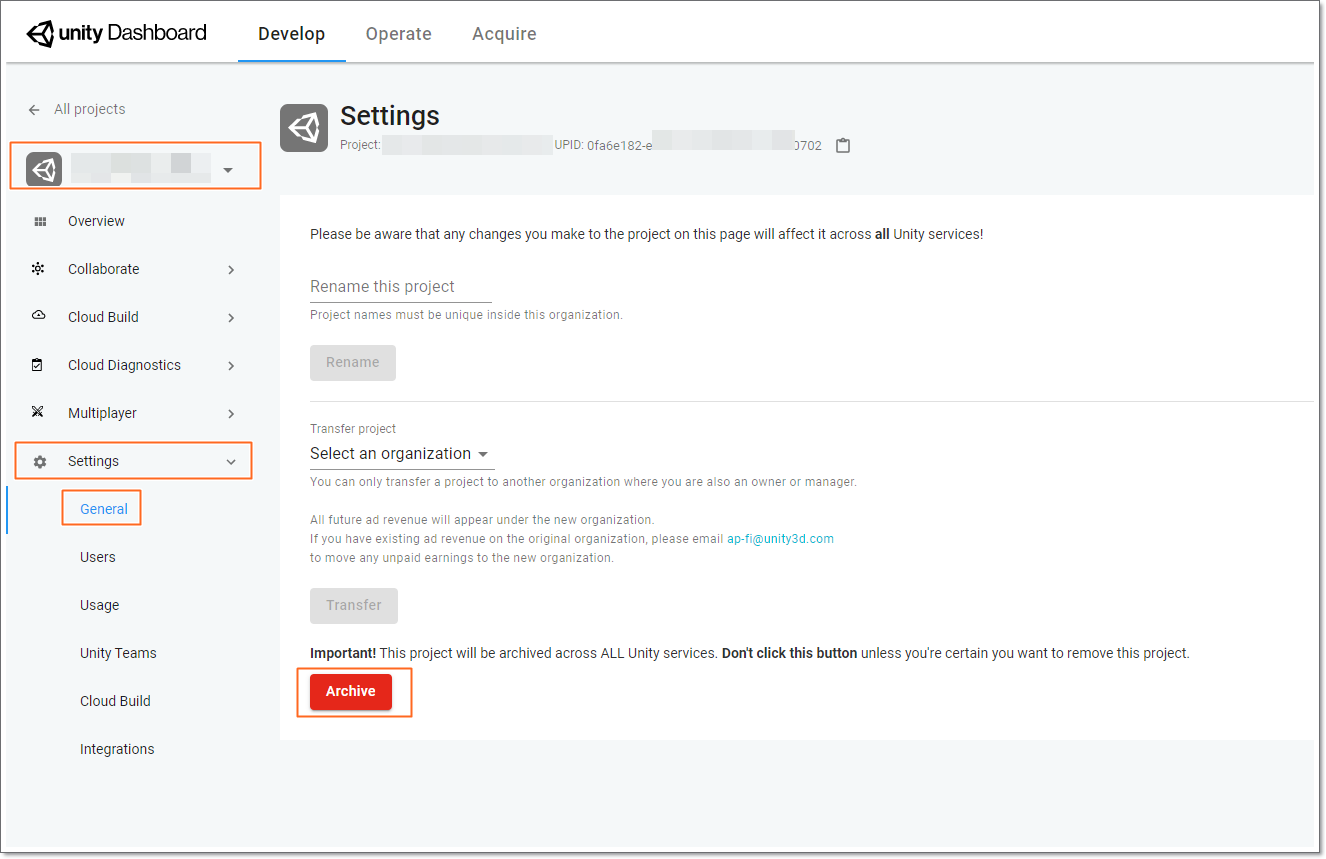The width and height of the screenshot is (1326, 859).
Task: Click the Multiplayer crossed swords icon
Action: (38, 412)
